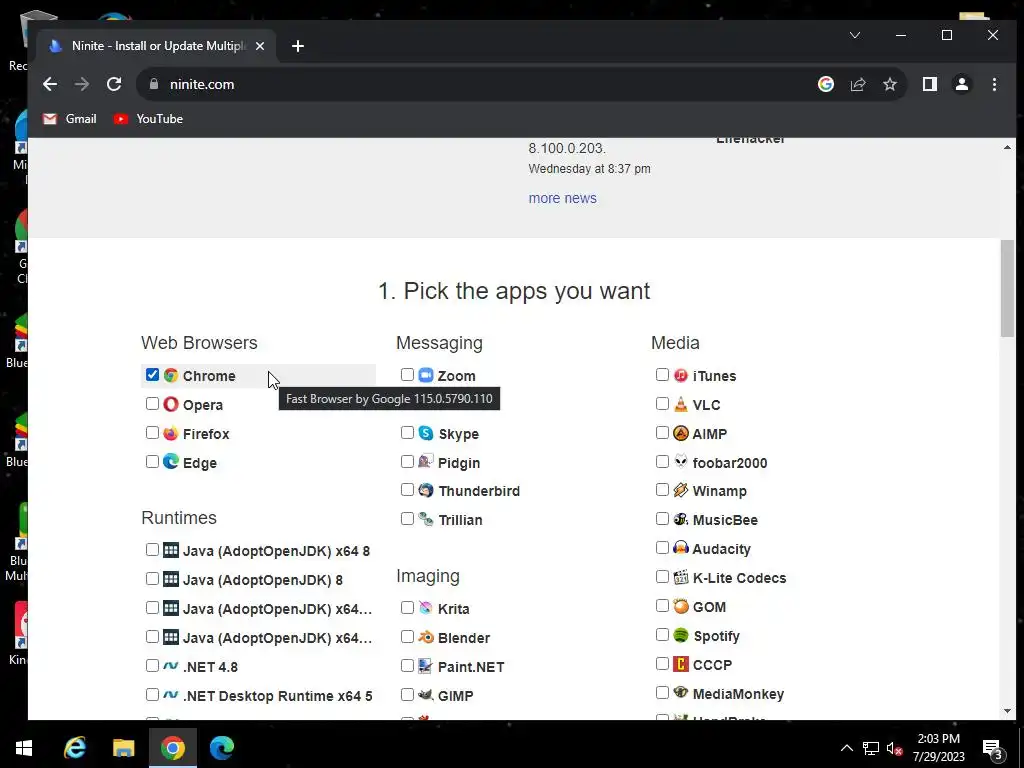Check the Skype checkbox
The image size is (1024, 768).
point(407,432)
